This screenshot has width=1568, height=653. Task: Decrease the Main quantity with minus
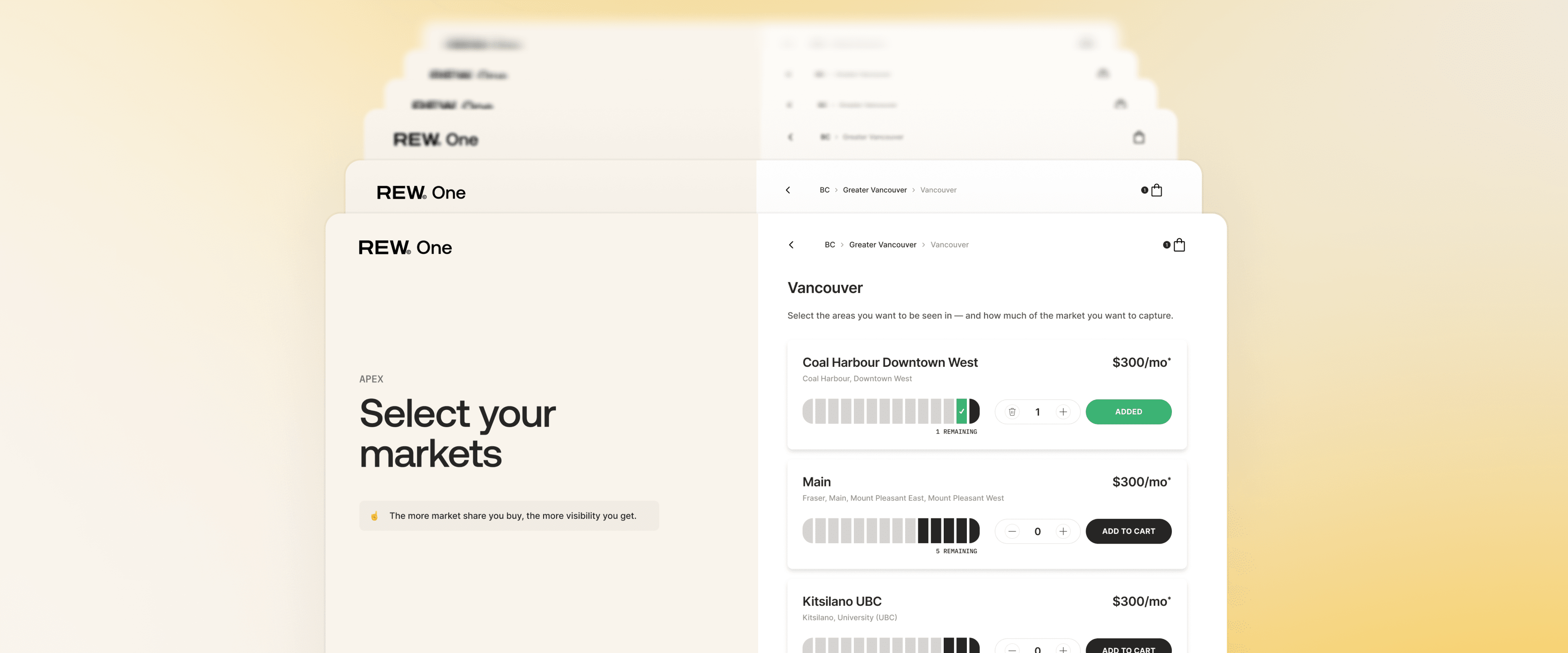pos(1012,531)
